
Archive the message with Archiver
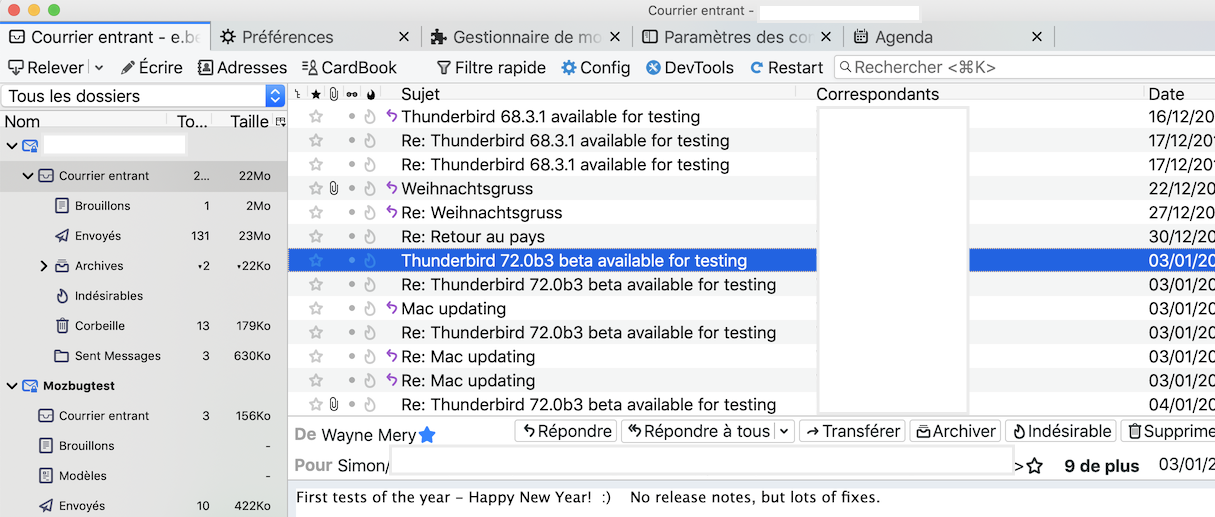point(954,431)
